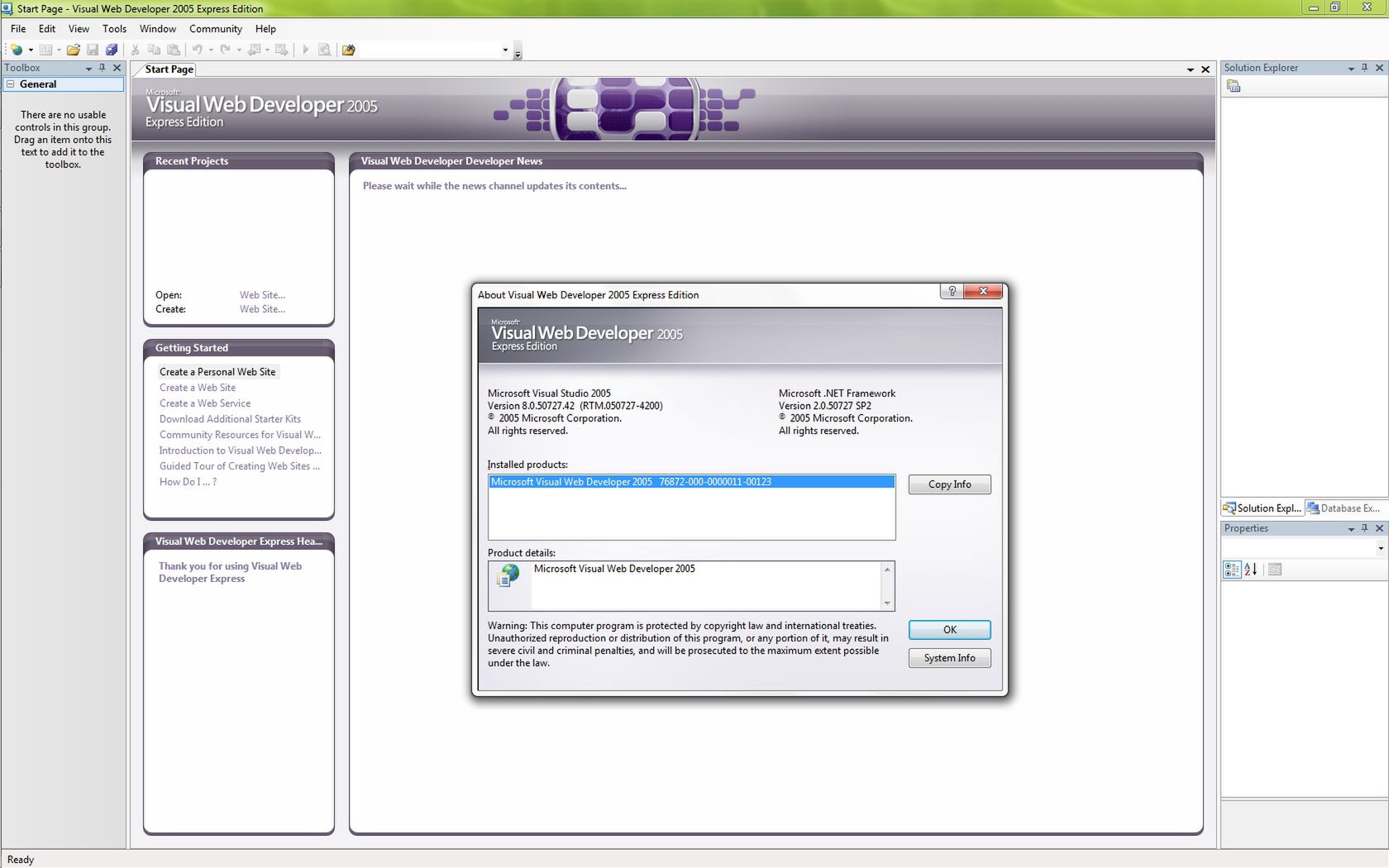Select the Cut icon on the toolbar
Image resolution: width=1389 pixels, height=868 pixels.
pyautogui.click(x=135, y=50)
